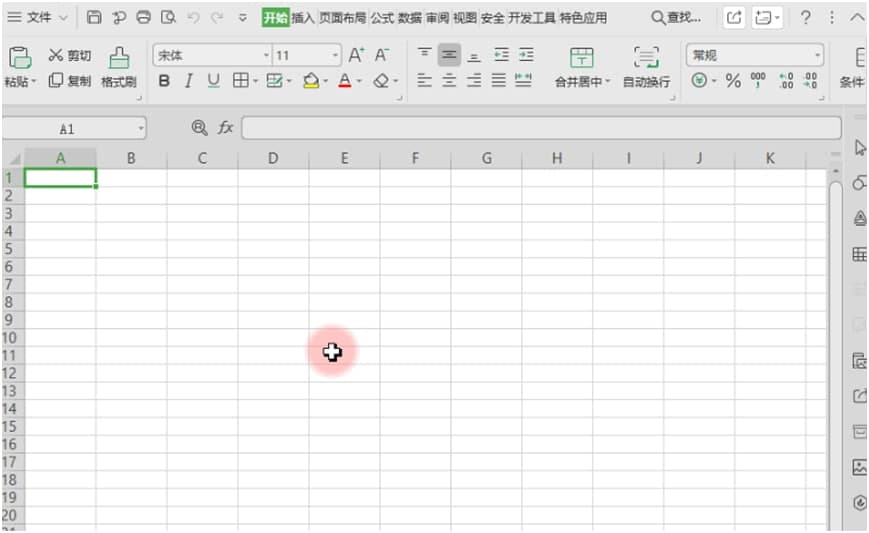Open the fill color dropdown arrow
Screen dimensions: 869x533
tap(325, 81)
